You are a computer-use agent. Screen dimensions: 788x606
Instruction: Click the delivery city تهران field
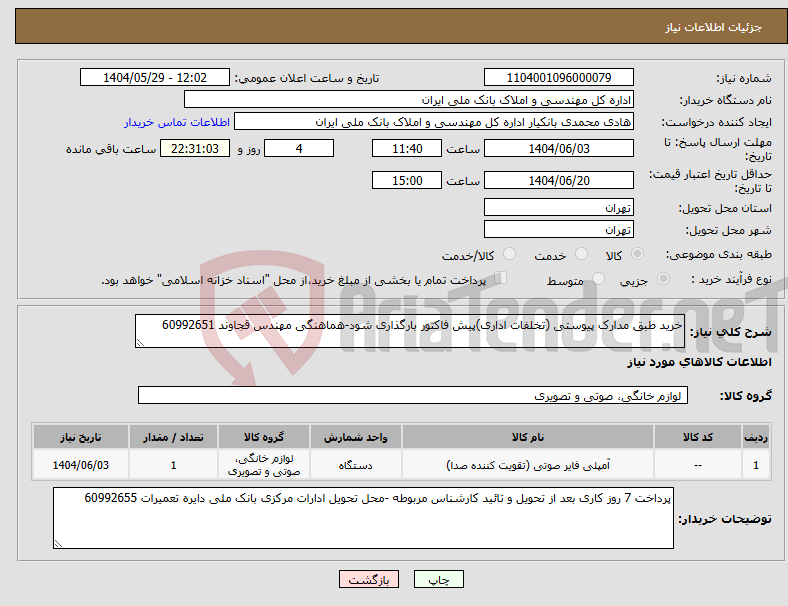tap(558, 229)
